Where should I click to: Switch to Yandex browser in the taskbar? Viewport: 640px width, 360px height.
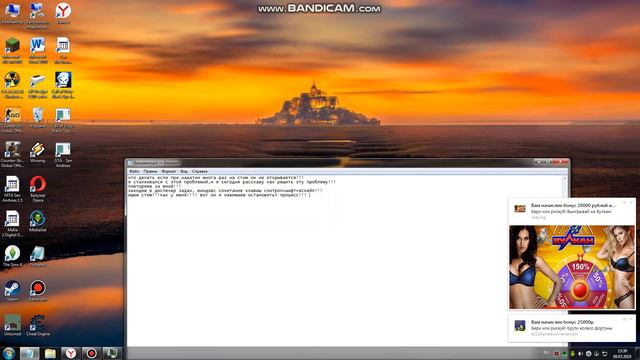coord(71,353)
